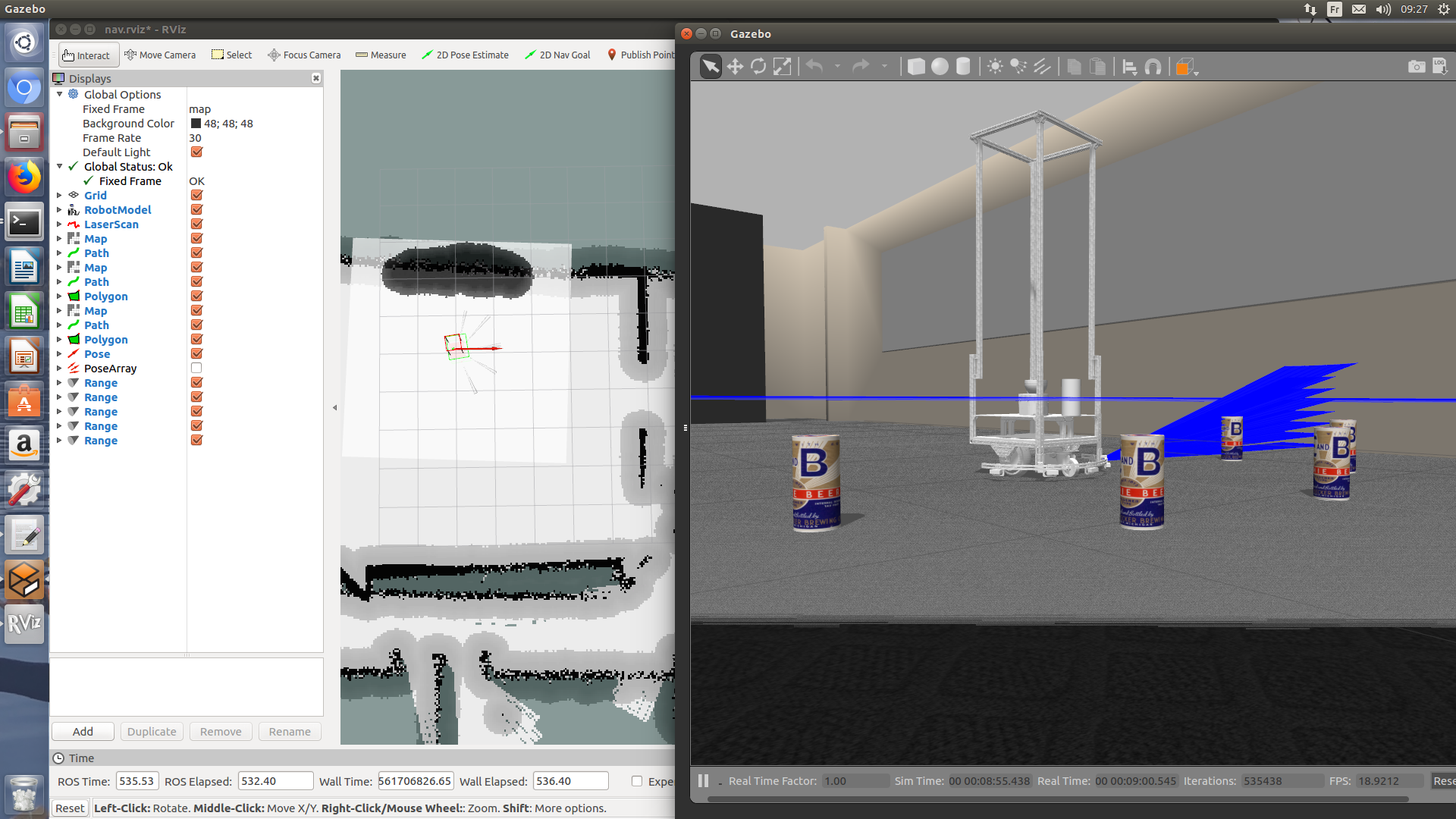Click the Rename button
This screenshot has height=819, width=1456.
pyautogui.click(x=290, y=732)
